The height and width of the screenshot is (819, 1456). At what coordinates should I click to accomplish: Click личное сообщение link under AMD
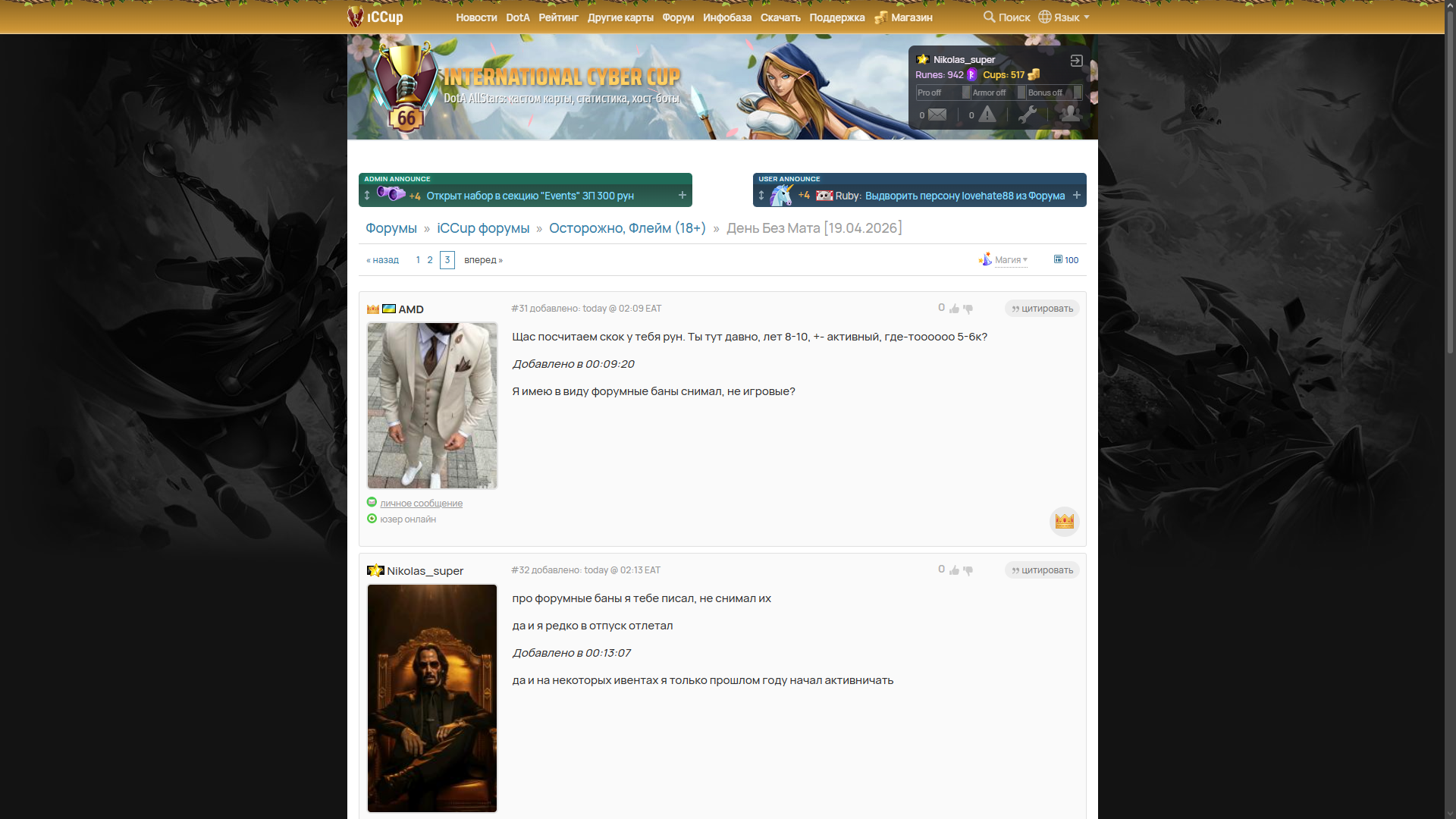click(x=421, y=504)
